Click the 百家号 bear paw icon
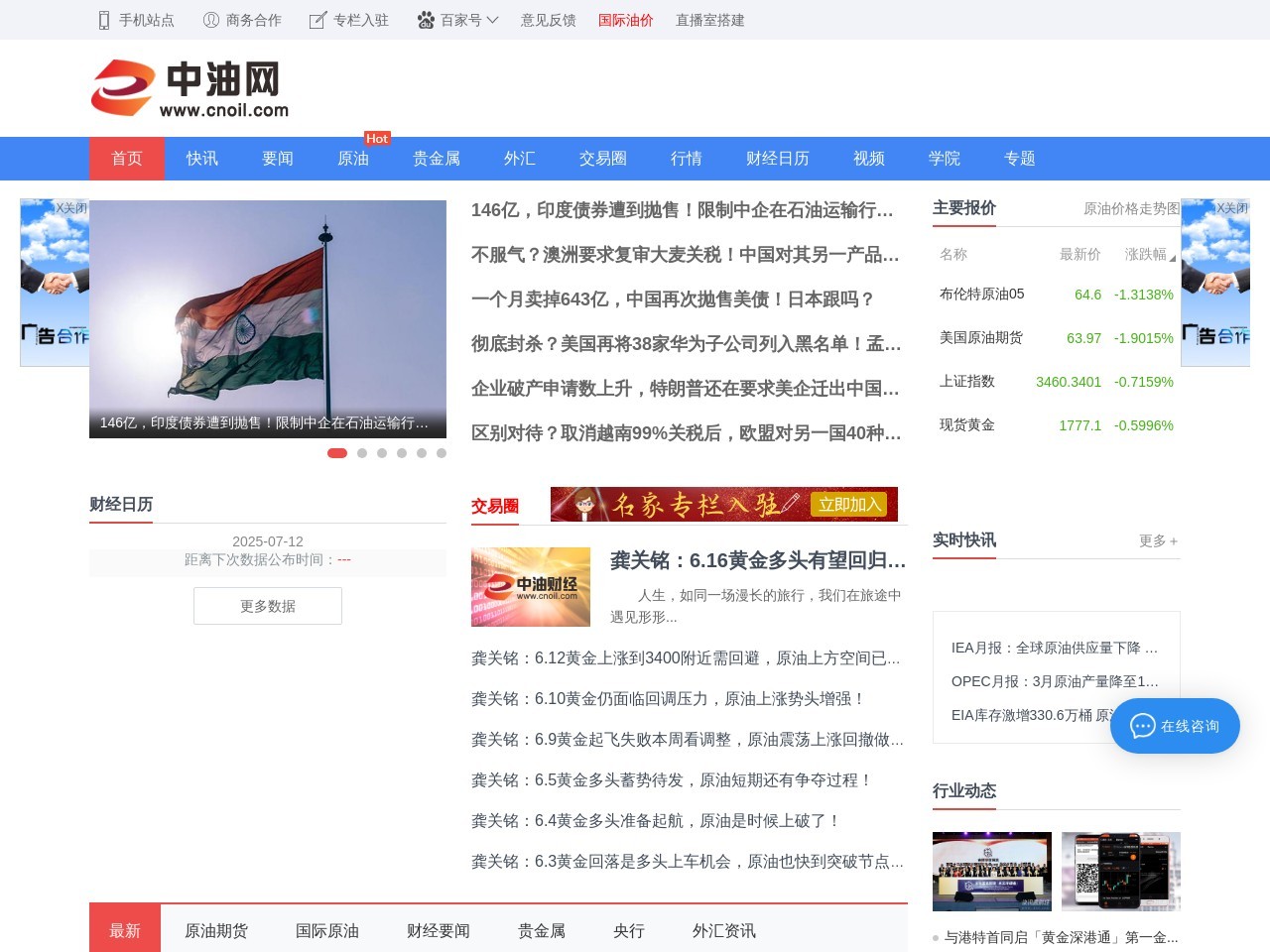 coord(425,19)
